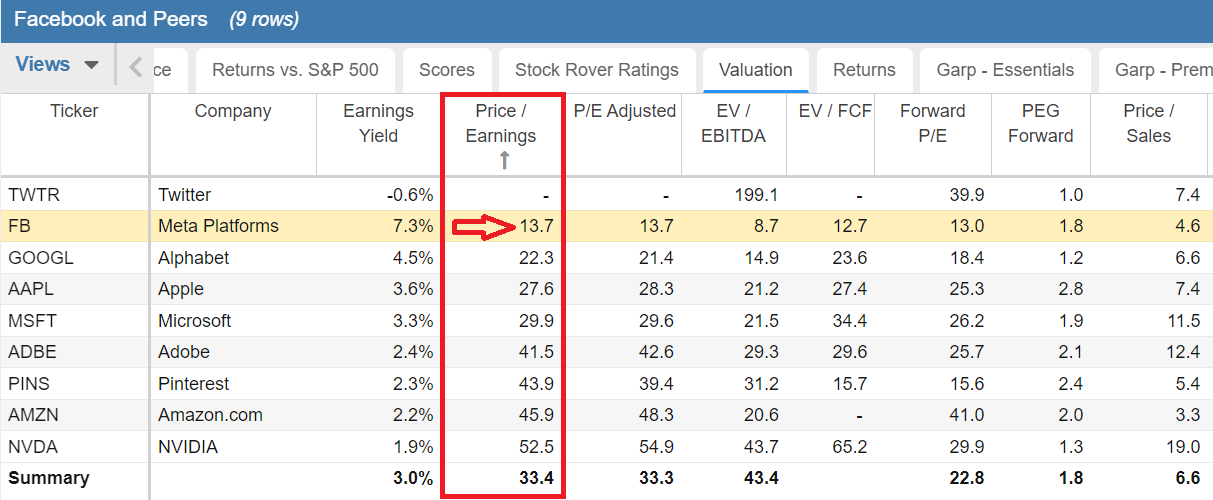This screenshot has height=500, width=1213.
Task: Select the Valuation tab
Action: (x=756, y=70)
